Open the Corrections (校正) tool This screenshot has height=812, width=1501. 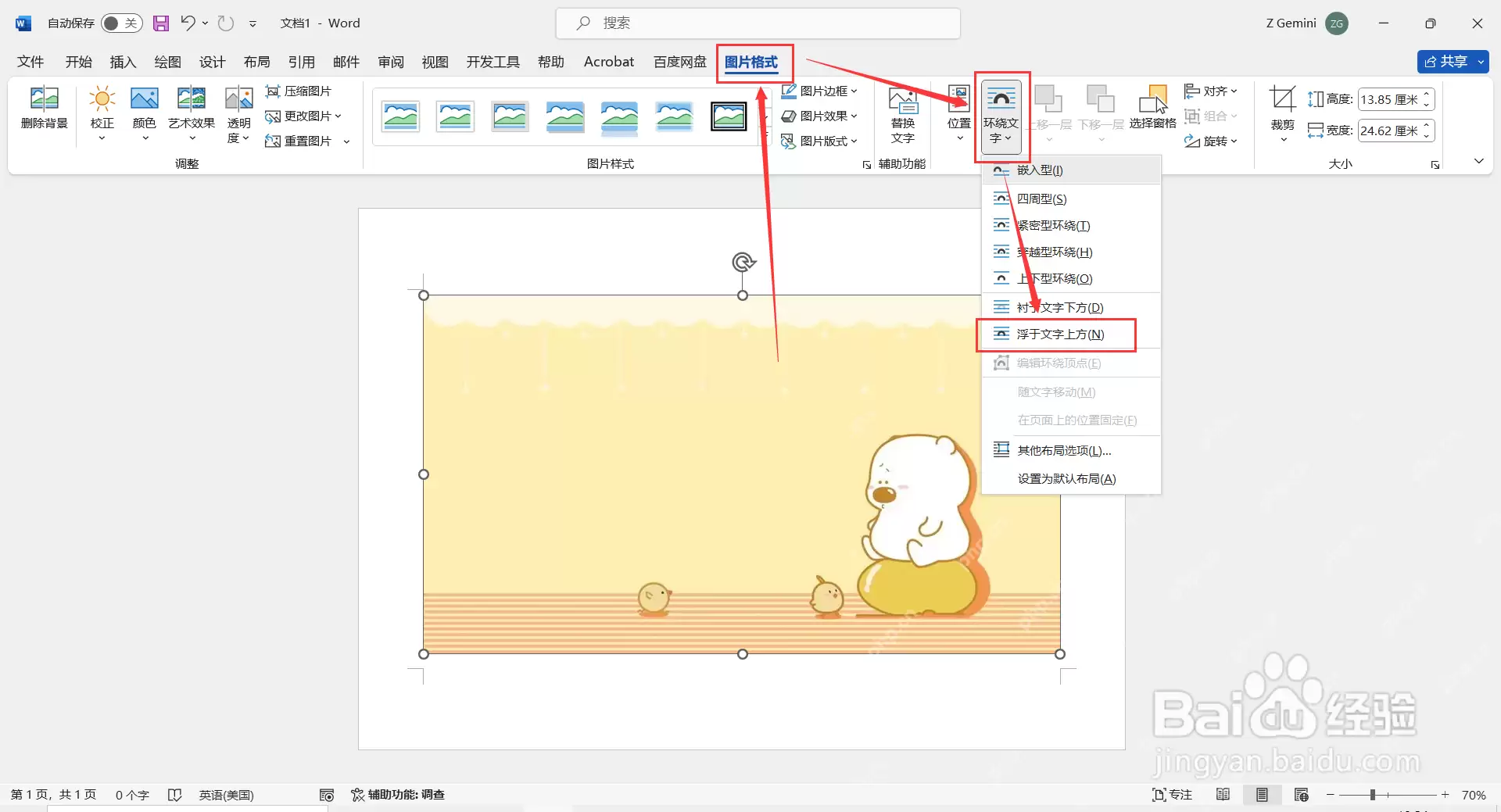102,113
